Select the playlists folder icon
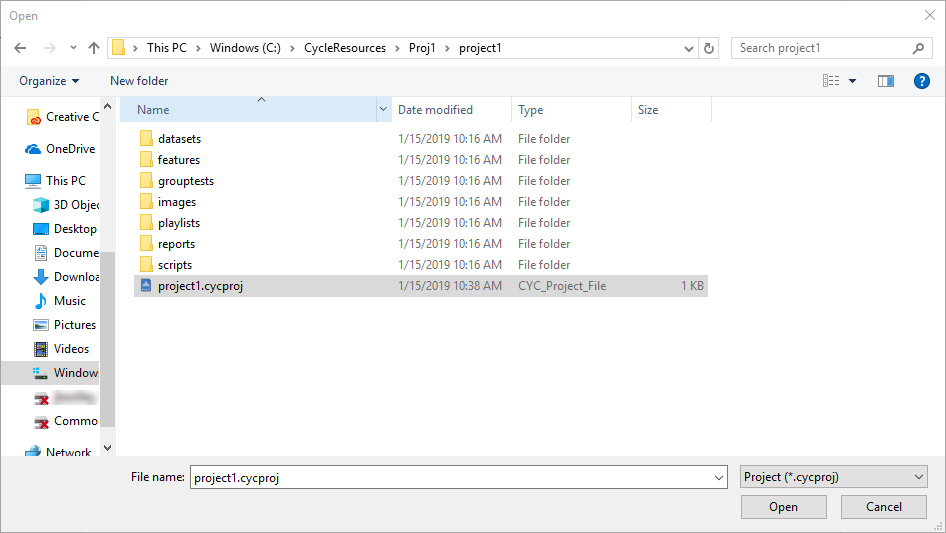The image size is (946, 533). pyautogui.click(x=146, y=223)
